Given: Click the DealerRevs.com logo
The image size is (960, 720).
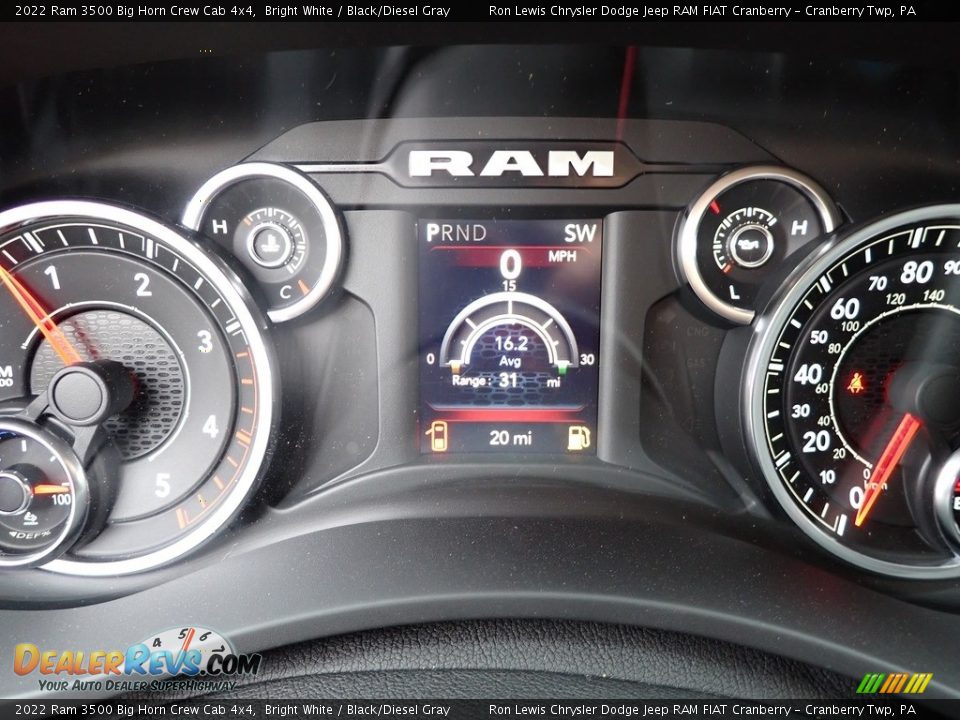Looking at the screenshot, I should [x=137, y=661].
